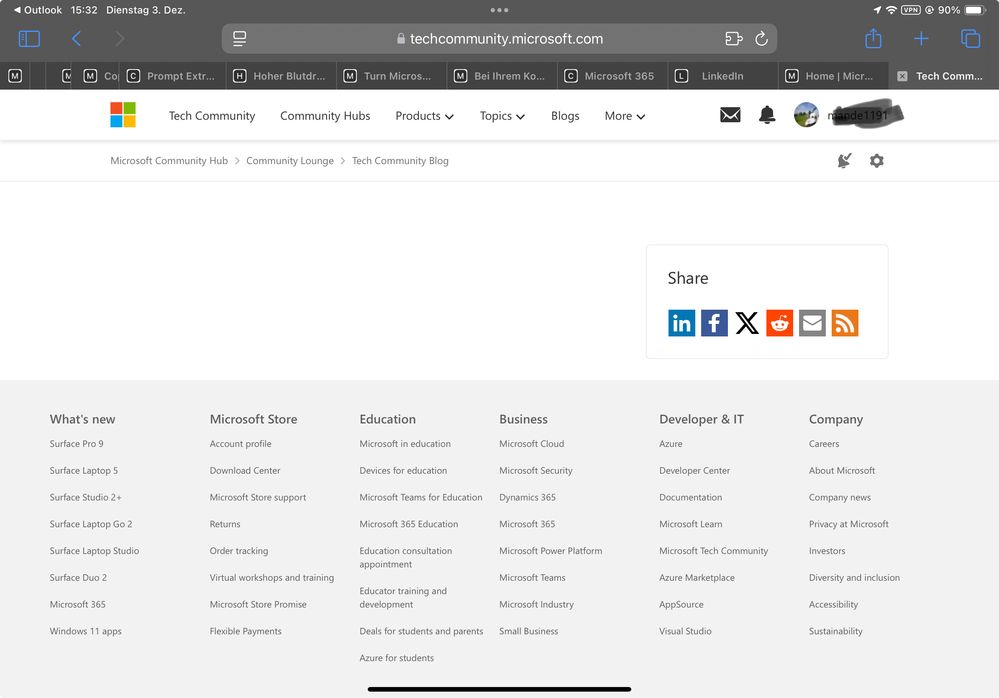Switch to Microsoft 365 tab
Viewport: 999px width, 698px height.
(612, 76)
